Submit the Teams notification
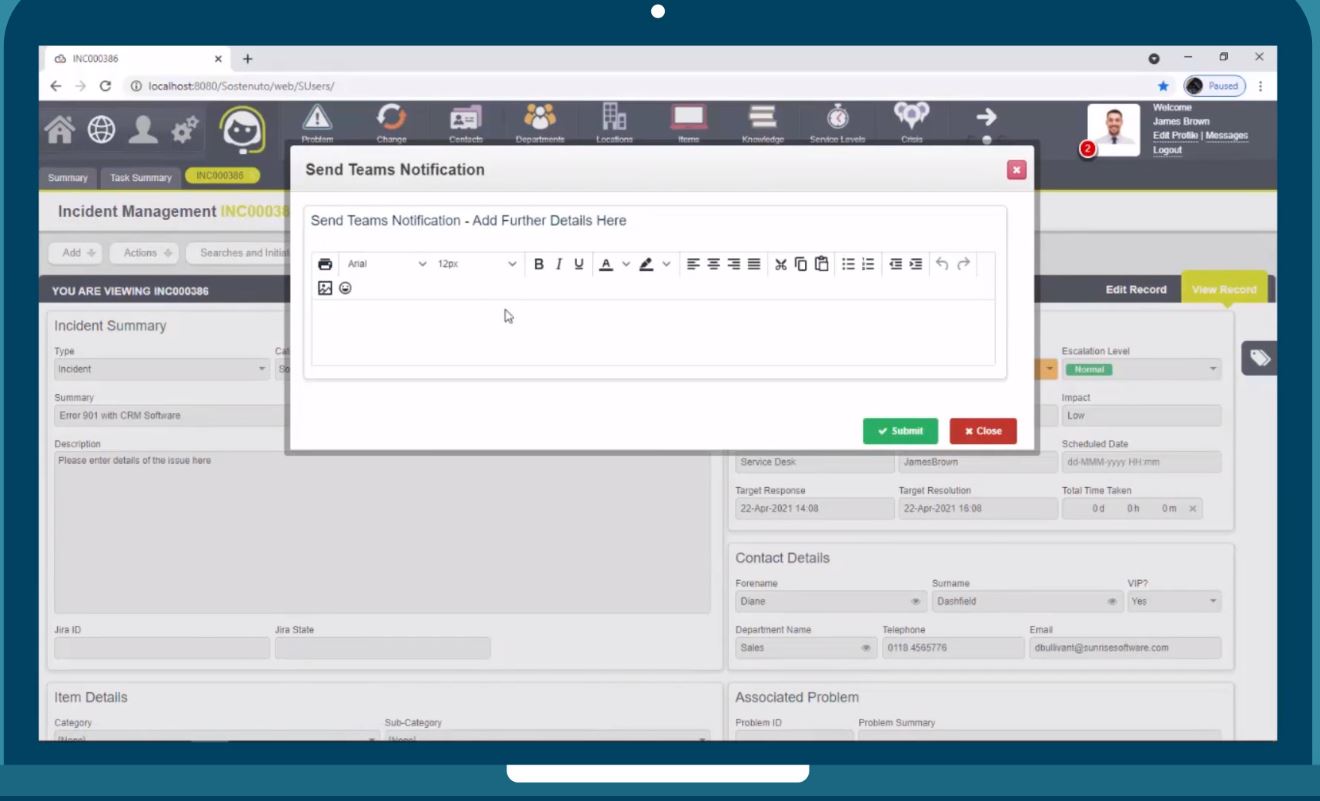This screenshot has height=801, width=1320. coord(900,431)
